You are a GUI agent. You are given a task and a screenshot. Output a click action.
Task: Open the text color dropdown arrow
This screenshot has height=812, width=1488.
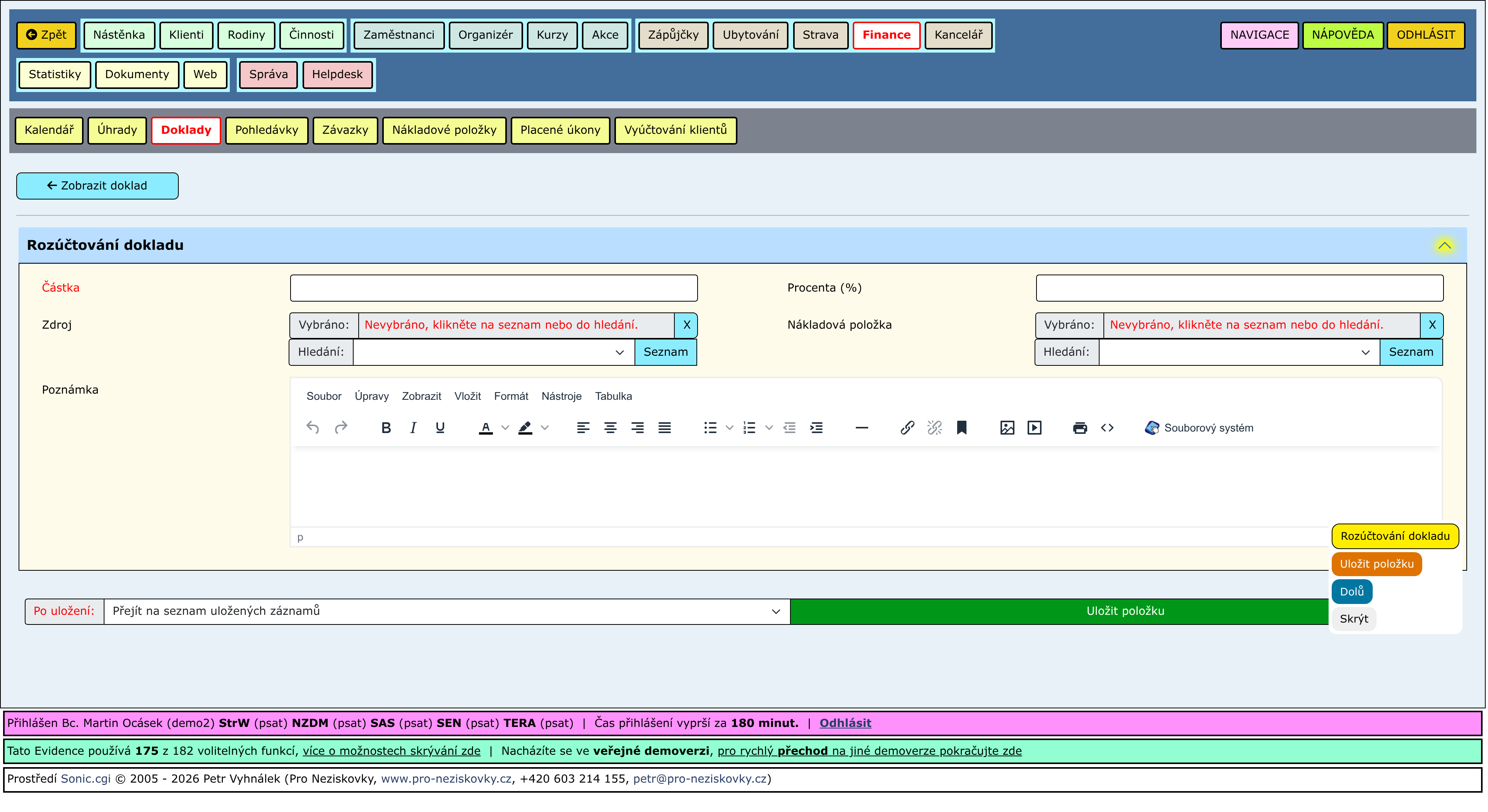[x=505, y=428]
